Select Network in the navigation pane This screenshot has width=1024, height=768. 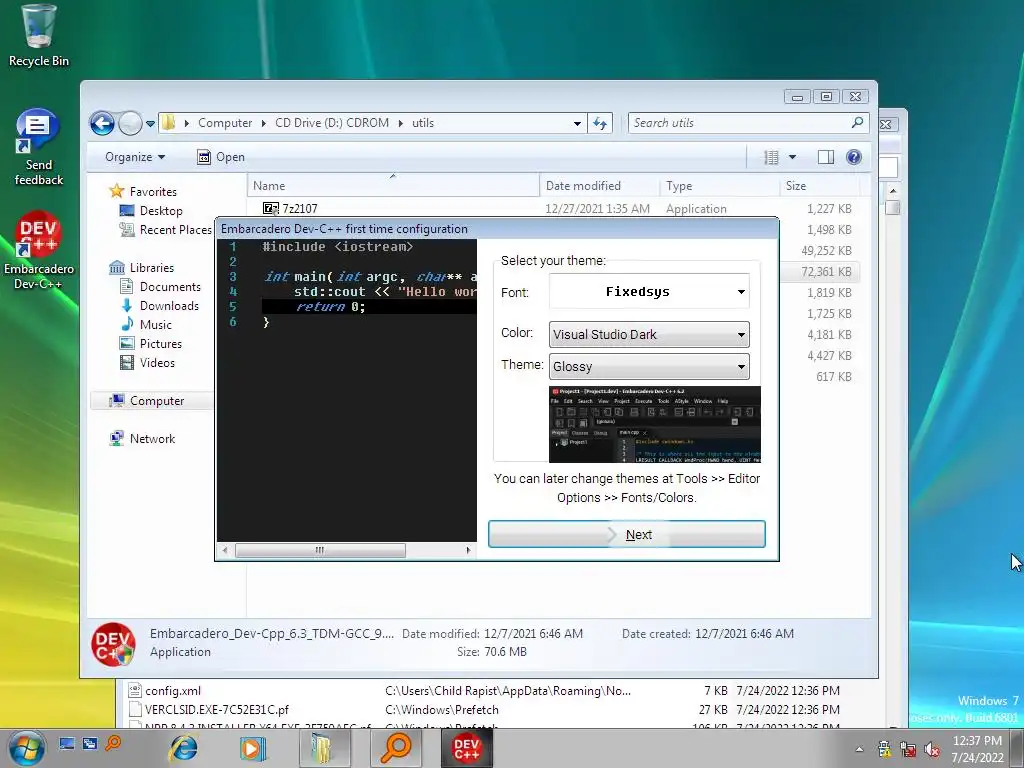point(152,438)
